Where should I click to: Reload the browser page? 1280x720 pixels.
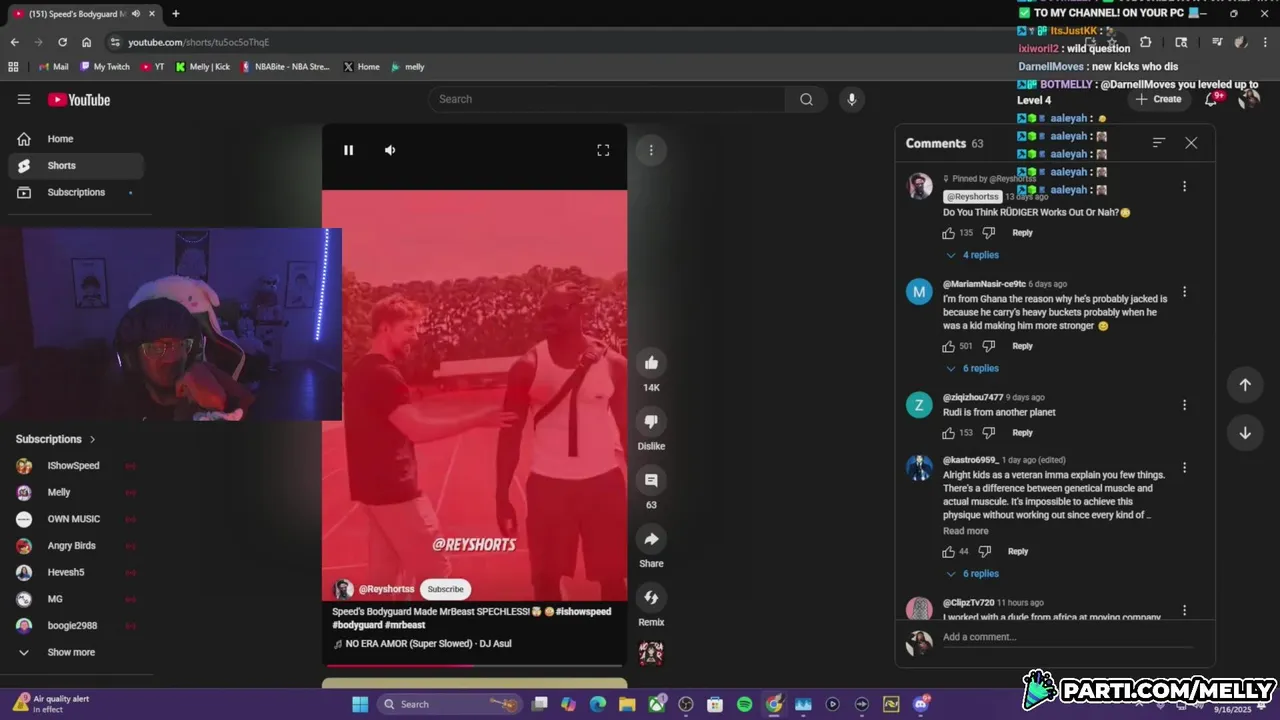pos(62,42)
